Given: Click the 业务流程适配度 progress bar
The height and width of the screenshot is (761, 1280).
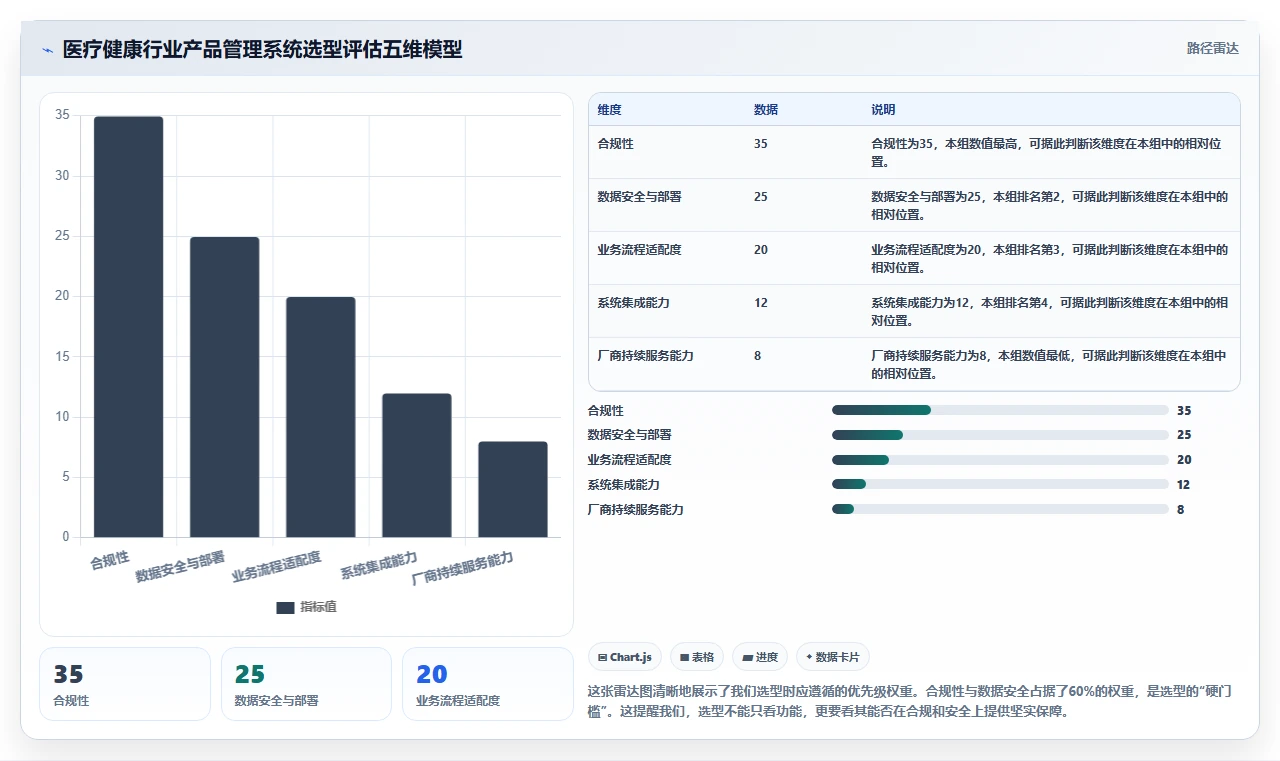Looking at the screenshot, I should (x=1000, y=460).
